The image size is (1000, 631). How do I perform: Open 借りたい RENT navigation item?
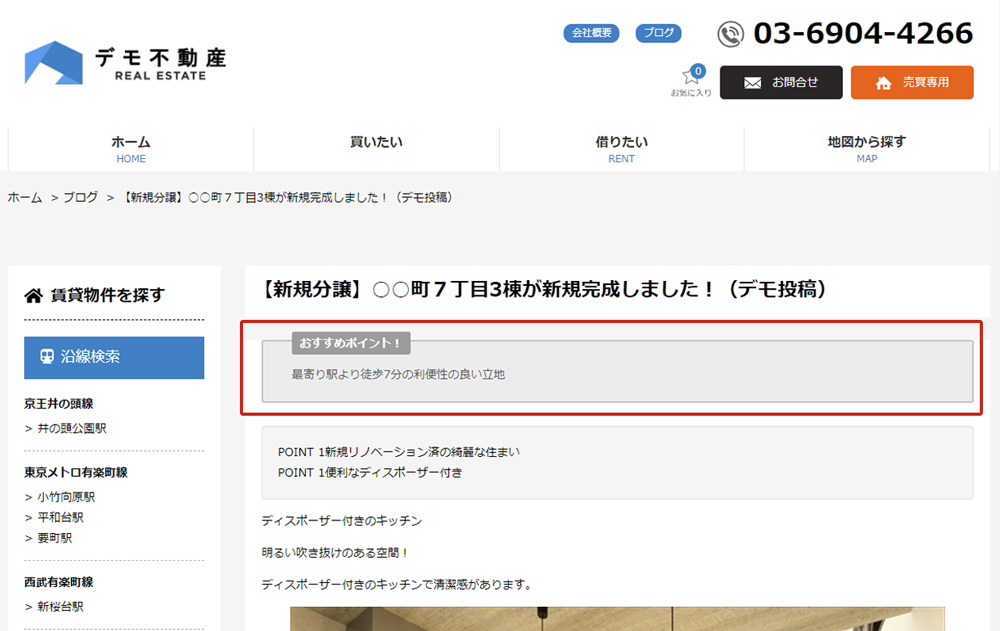(621, 149)
